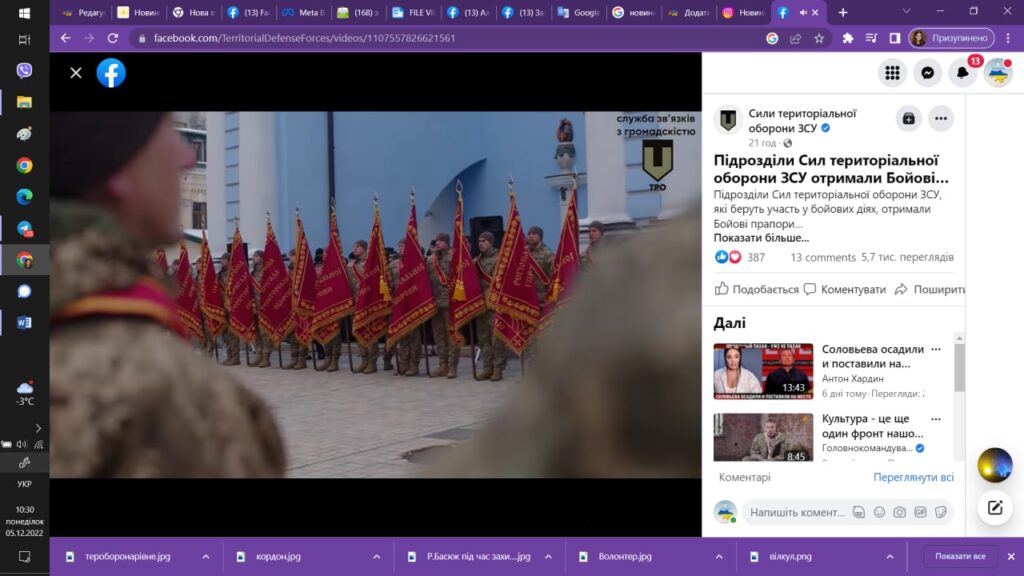Start a new message with compose icon
The width and height of the screenshot is (1024, 576).
pos(994,507)
